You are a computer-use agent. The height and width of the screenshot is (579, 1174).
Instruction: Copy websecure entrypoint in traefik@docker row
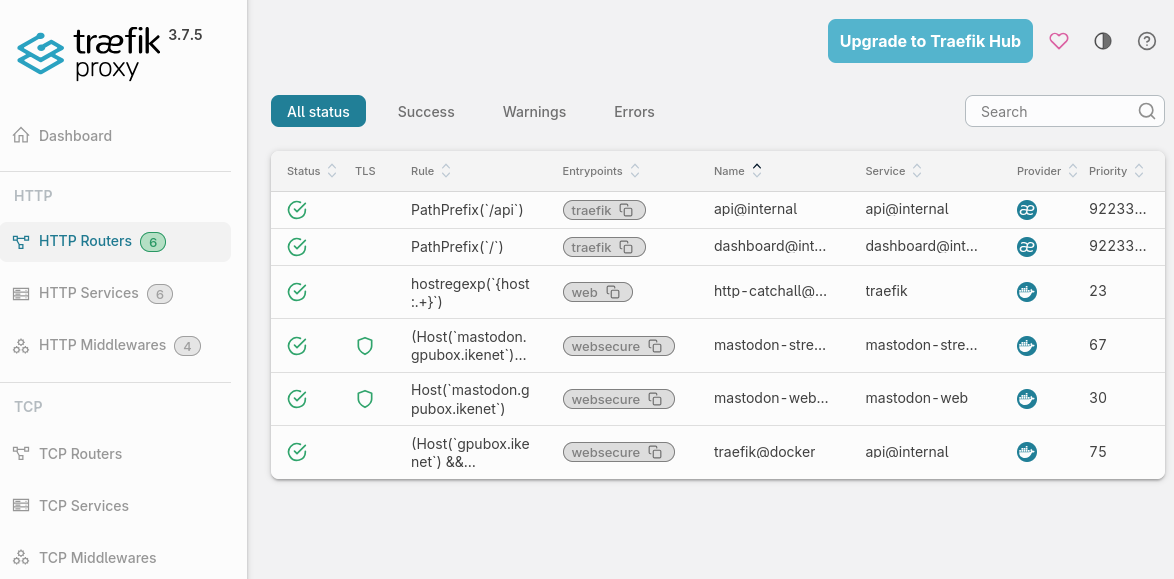click(x=655, y=452)
